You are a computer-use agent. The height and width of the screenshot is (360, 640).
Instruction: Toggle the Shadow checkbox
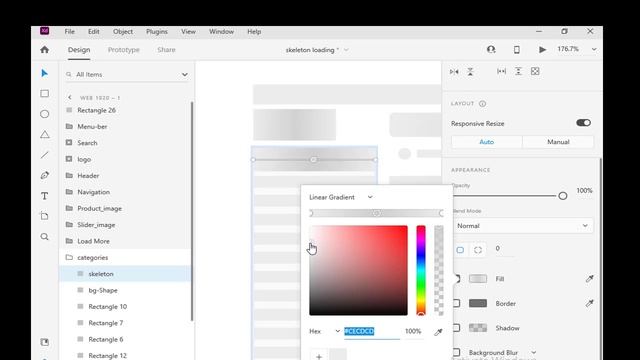pos(456,328)
